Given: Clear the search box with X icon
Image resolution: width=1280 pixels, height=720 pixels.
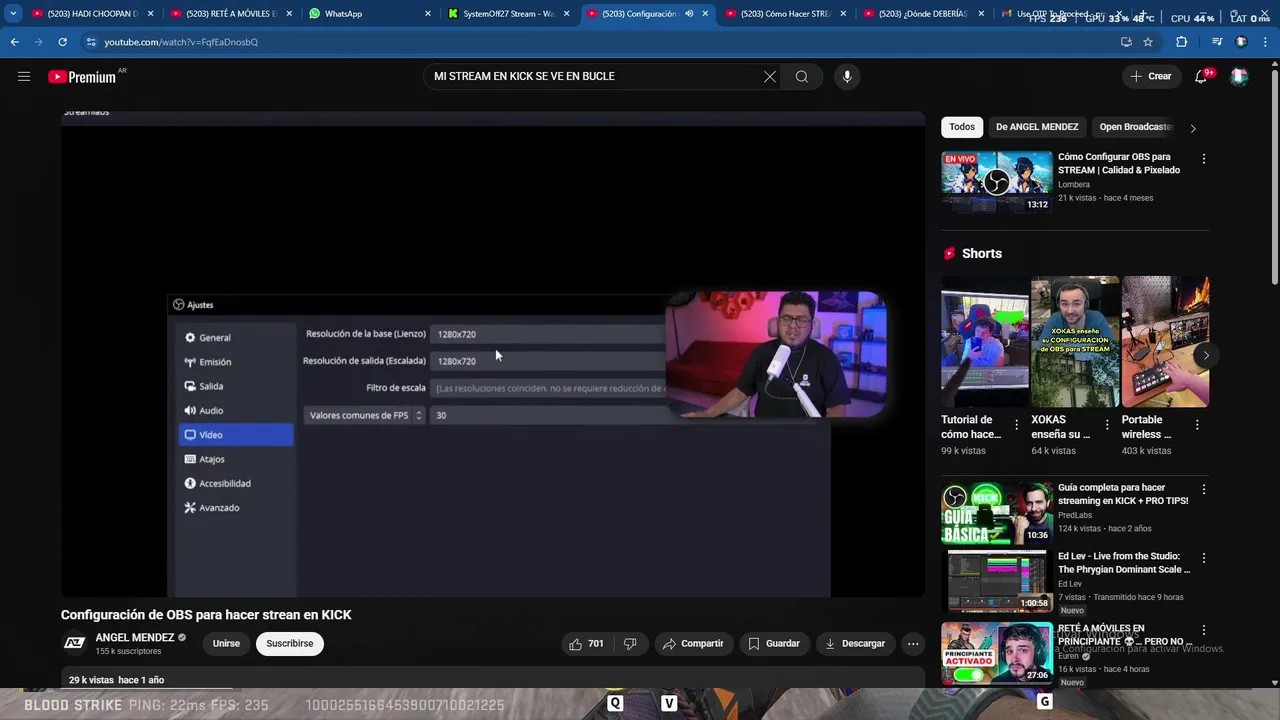Looking at the screenshot, I should (770, 76).
